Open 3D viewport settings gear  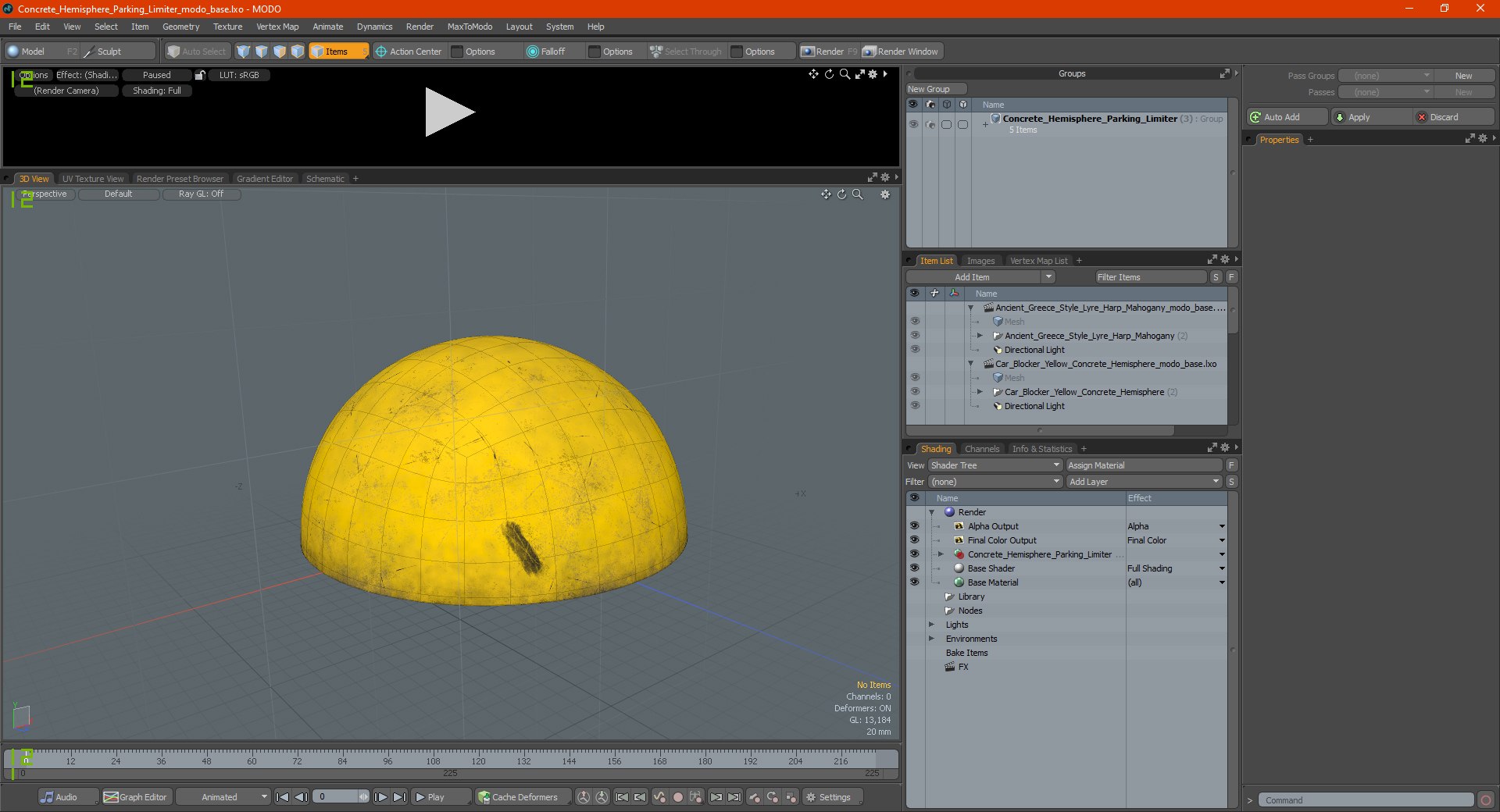click(885, 194)
